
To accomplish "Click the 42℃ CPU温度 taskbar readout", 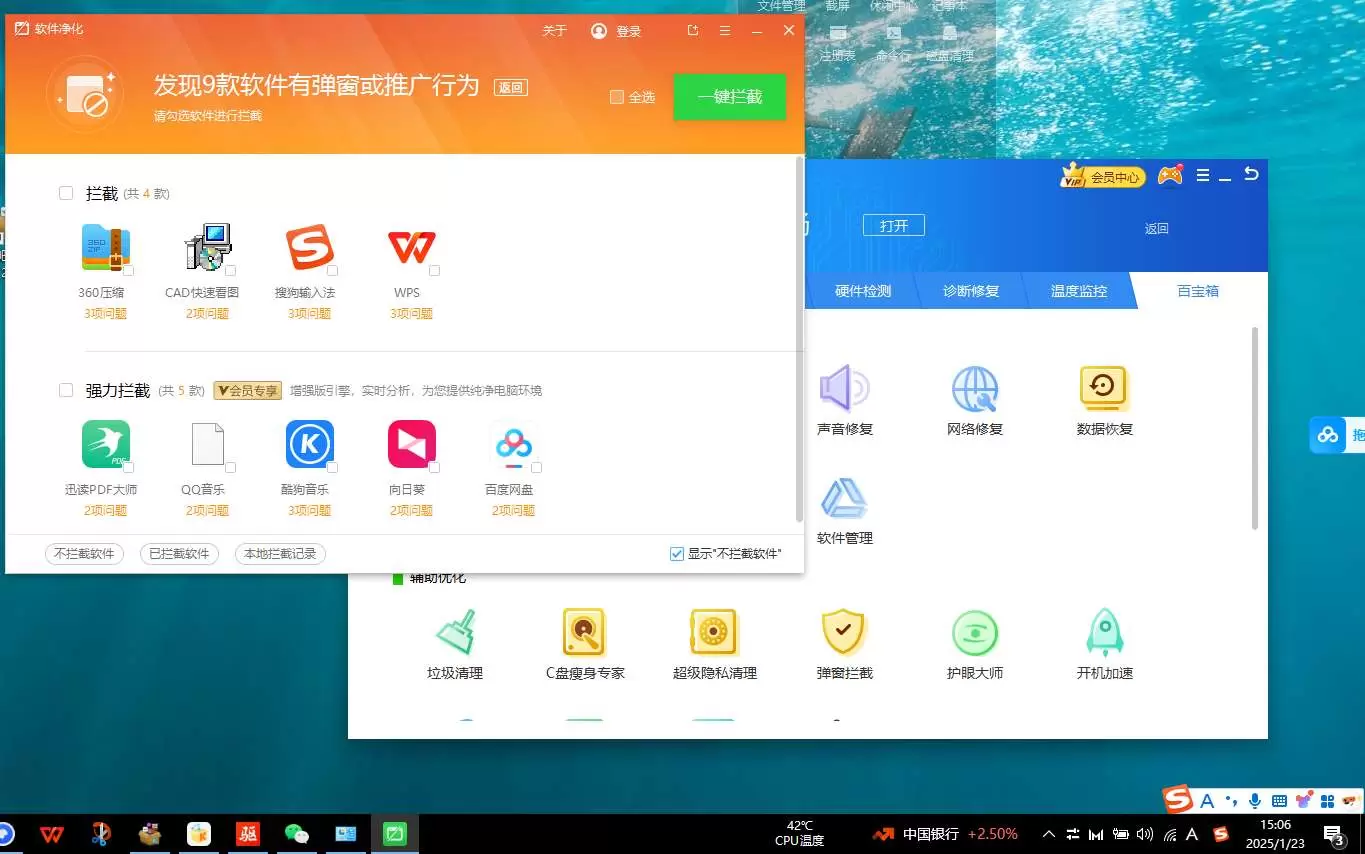I will click(800, 833).
